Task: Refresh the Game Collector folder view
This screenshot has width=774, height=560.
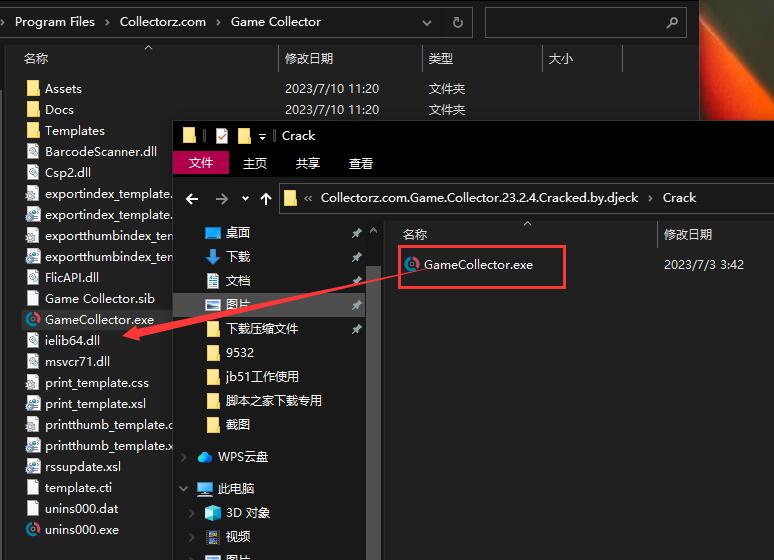Action: [x=458, y=23]
